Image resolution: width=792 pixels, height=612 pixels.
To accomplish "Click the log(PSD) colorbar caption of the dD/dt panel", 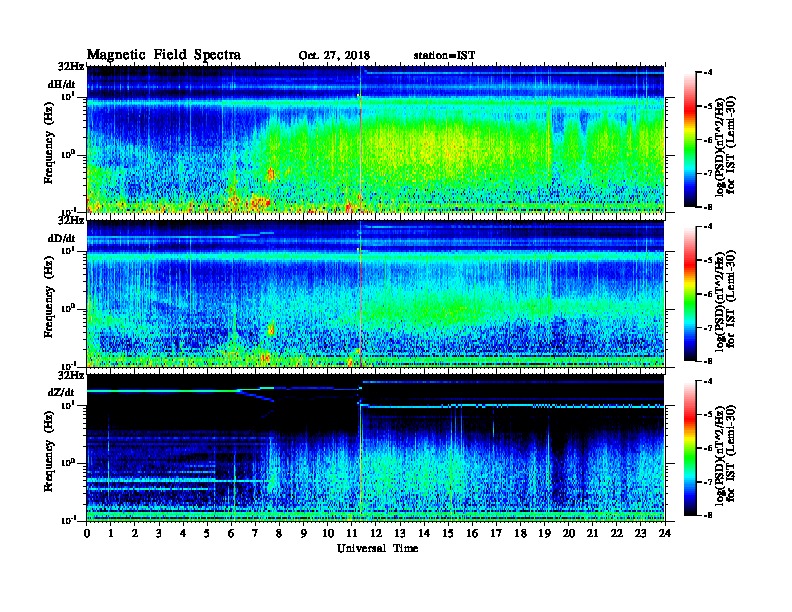I will (725, 301).
